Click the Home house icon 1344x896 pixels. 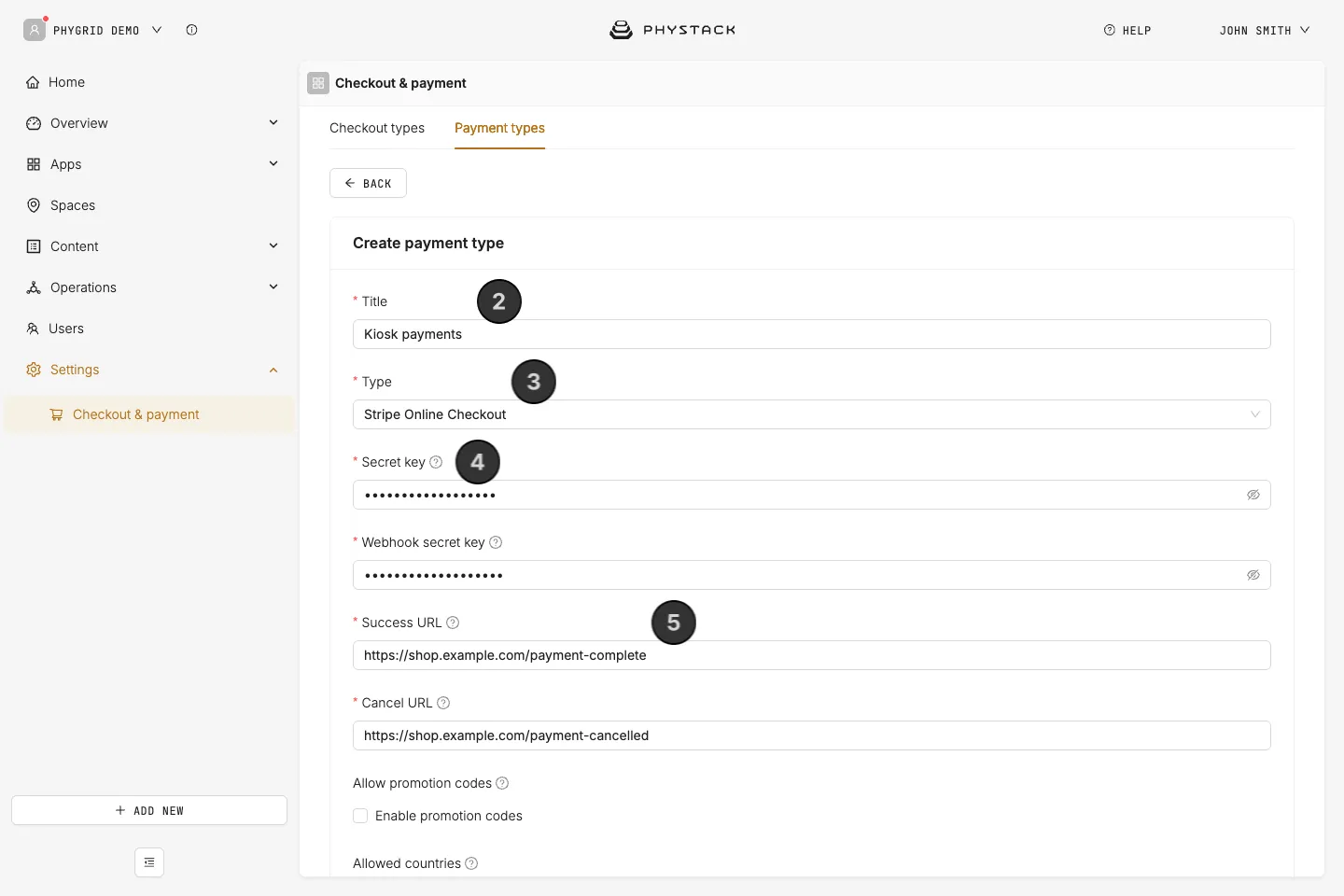tap(33, 82)
